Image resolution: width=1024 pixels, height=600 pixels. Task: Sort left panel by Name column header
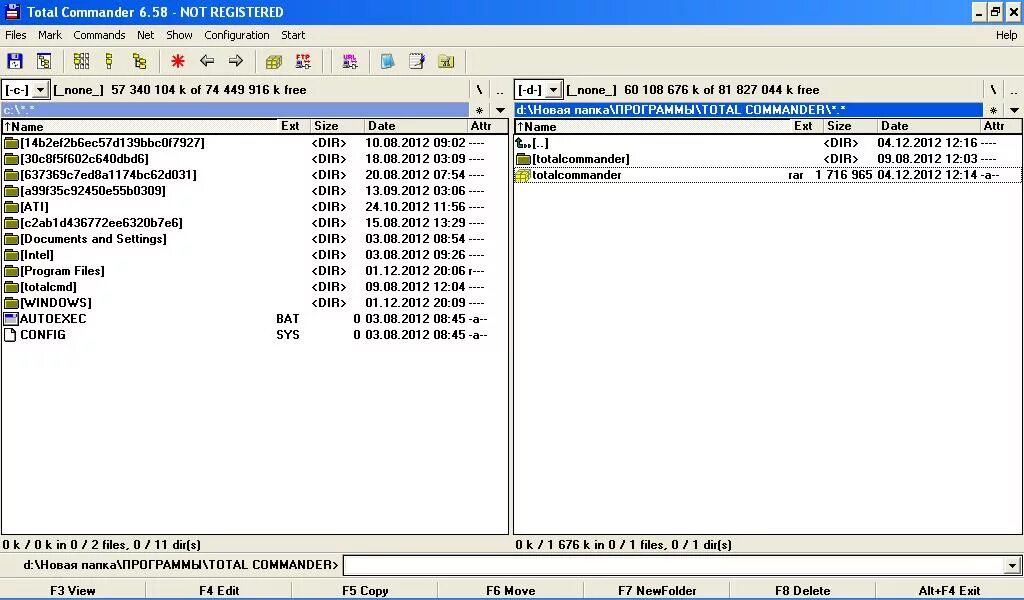click(x=140, y=126)
